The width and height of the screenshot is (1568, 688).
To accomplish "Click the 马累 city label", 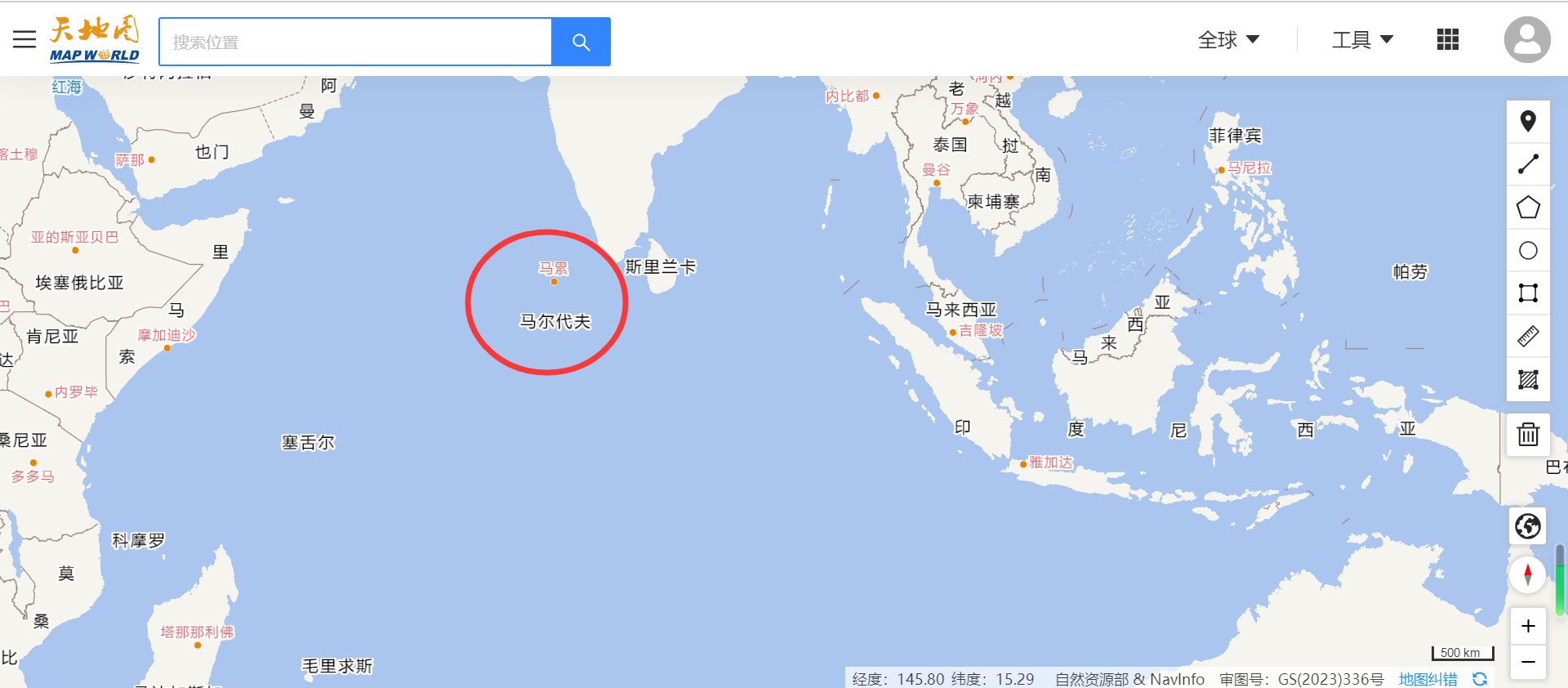I will coord(553,269).
